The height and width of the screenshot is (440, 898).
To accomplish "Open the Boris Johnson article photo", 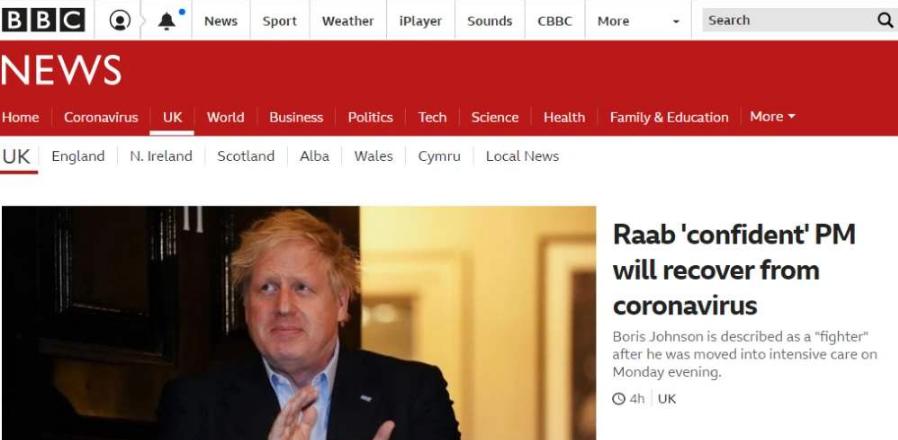I will (x=298, y=323).
